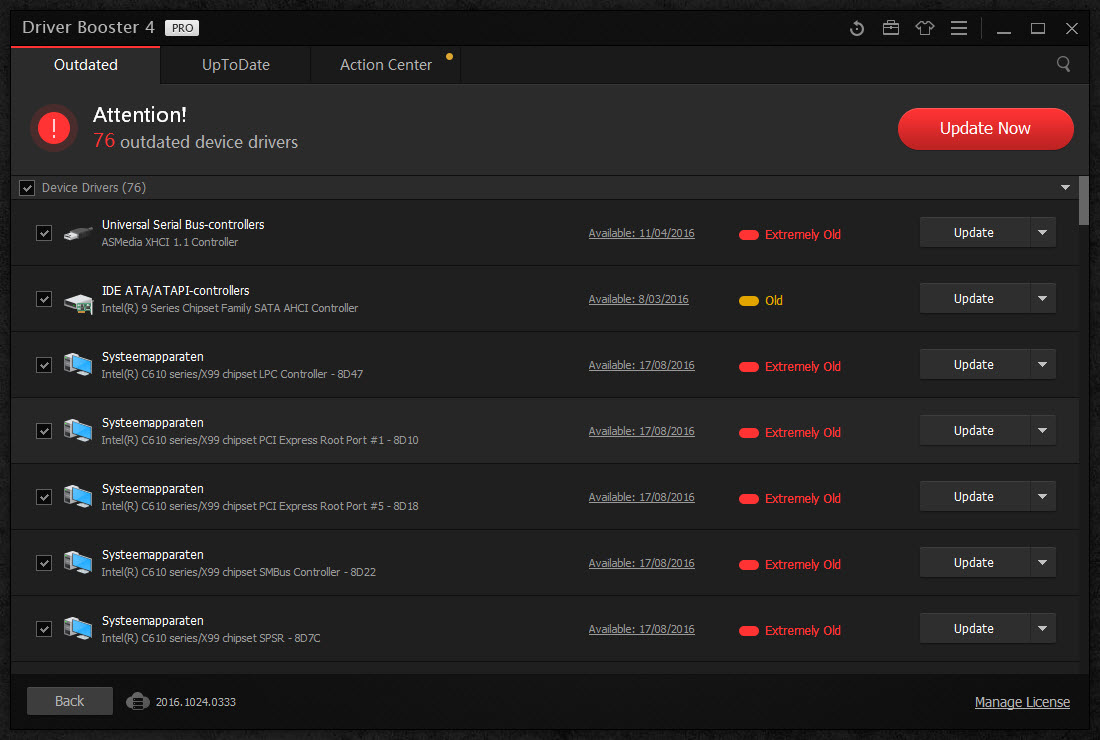
Task: Click the Back button
Action: (x=69, y=701)
